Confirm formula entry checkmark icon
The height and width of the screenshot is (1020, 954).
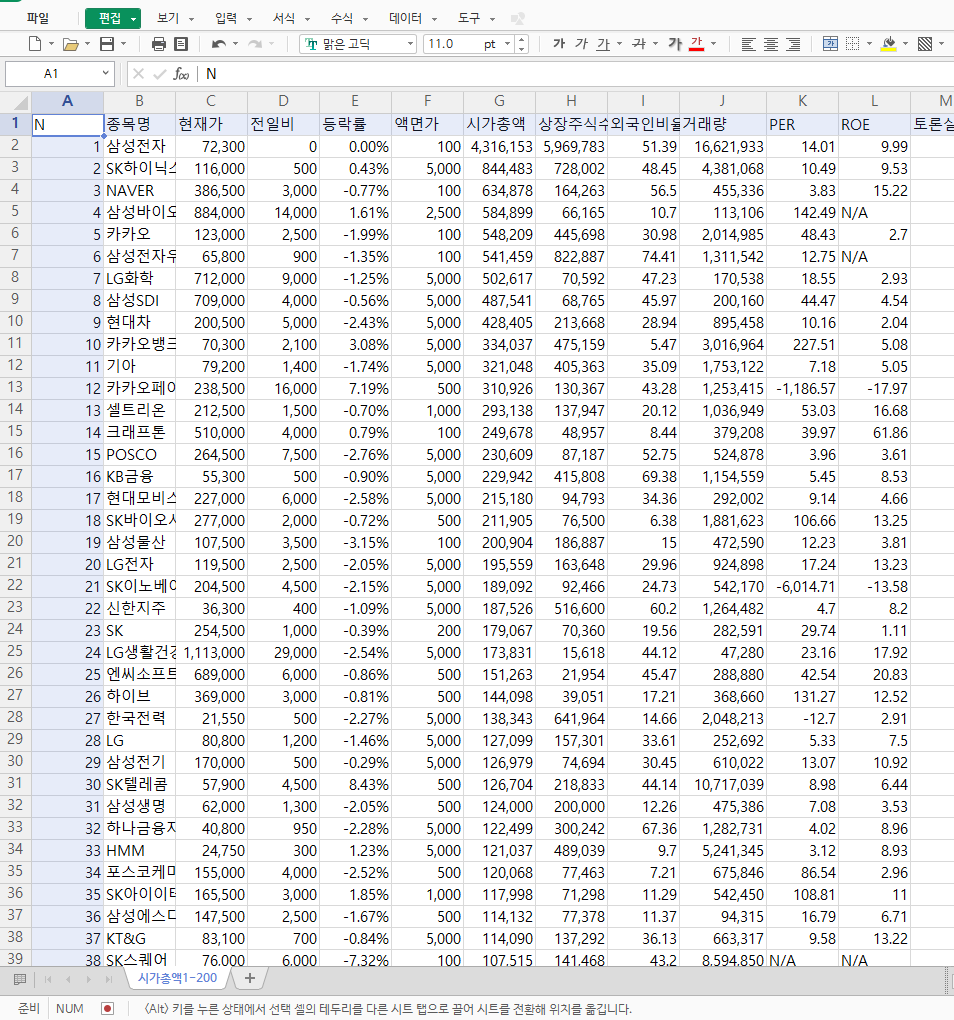159,74
